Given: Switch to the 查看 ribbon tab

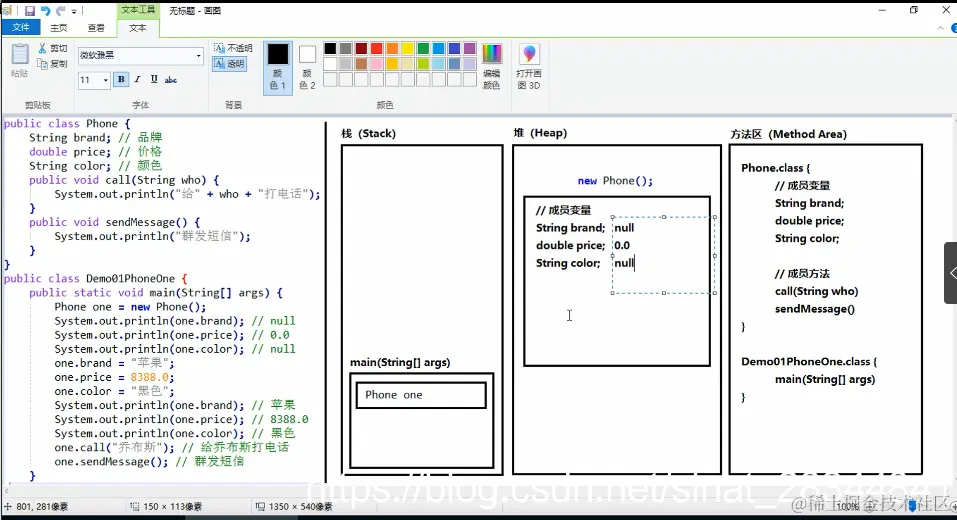Looking at the screenshot, I should click(x=96, y=28).
